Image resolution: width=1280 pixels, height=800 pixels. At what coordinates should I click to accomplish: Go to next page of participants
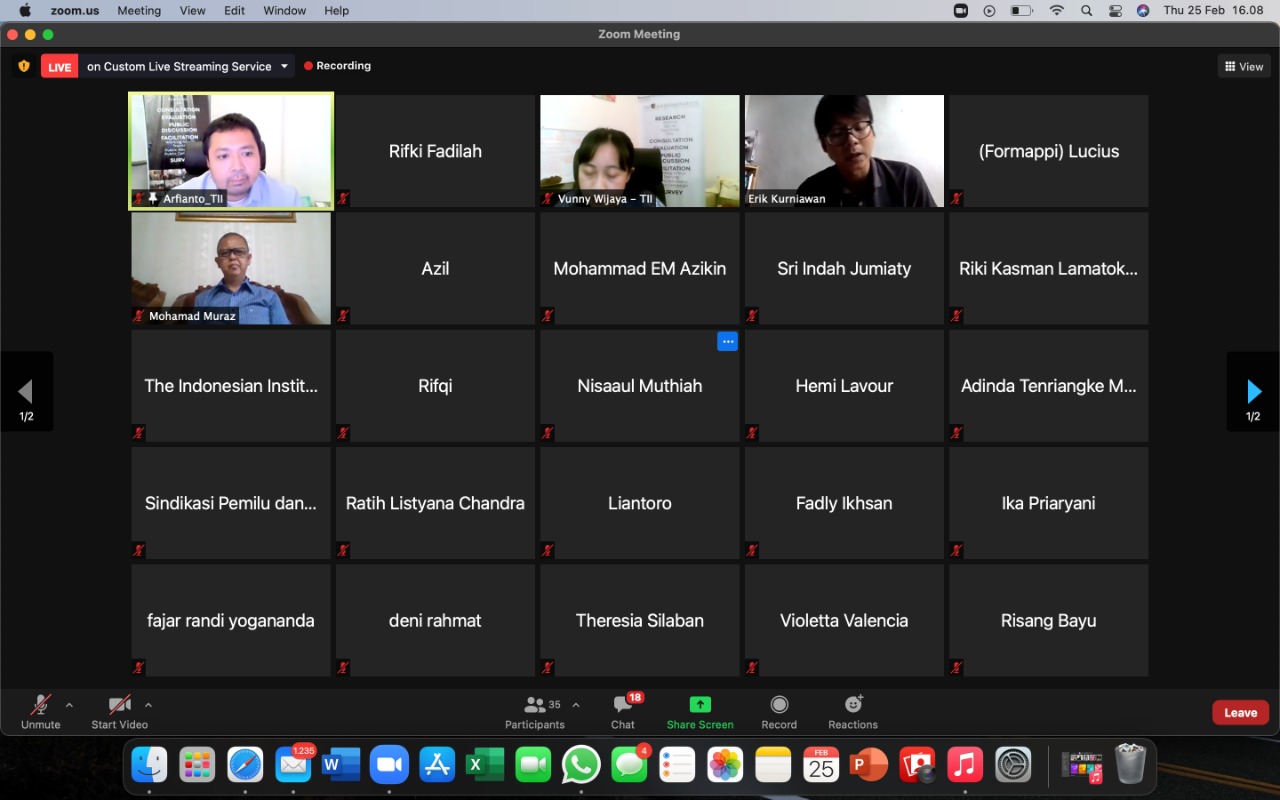[1253, 391]
